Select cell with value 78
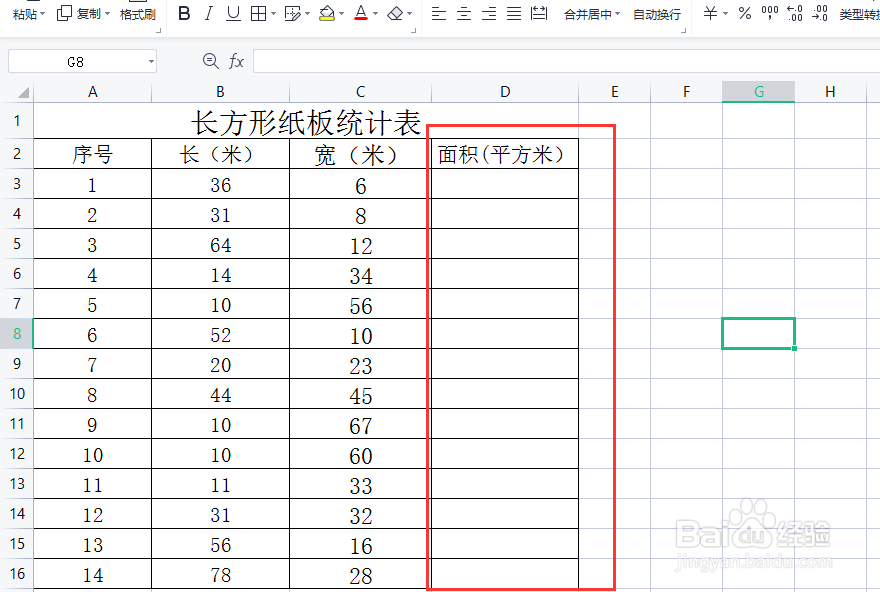880x592 pixels. (x=221, y=574)
